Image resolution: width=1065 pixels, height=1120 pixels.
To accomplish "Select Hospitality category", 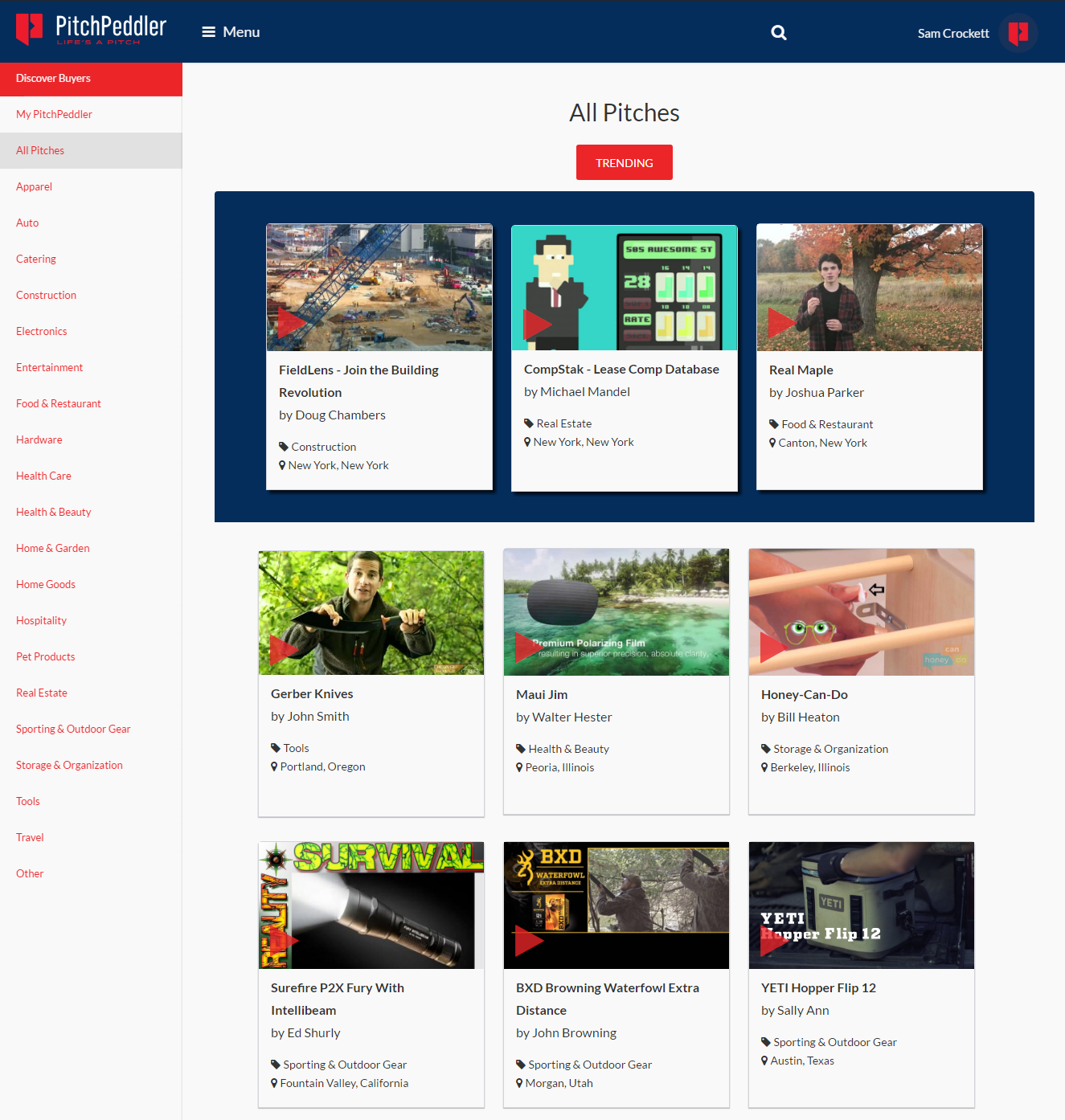I will pyautogui.click(x=91, y=620).
